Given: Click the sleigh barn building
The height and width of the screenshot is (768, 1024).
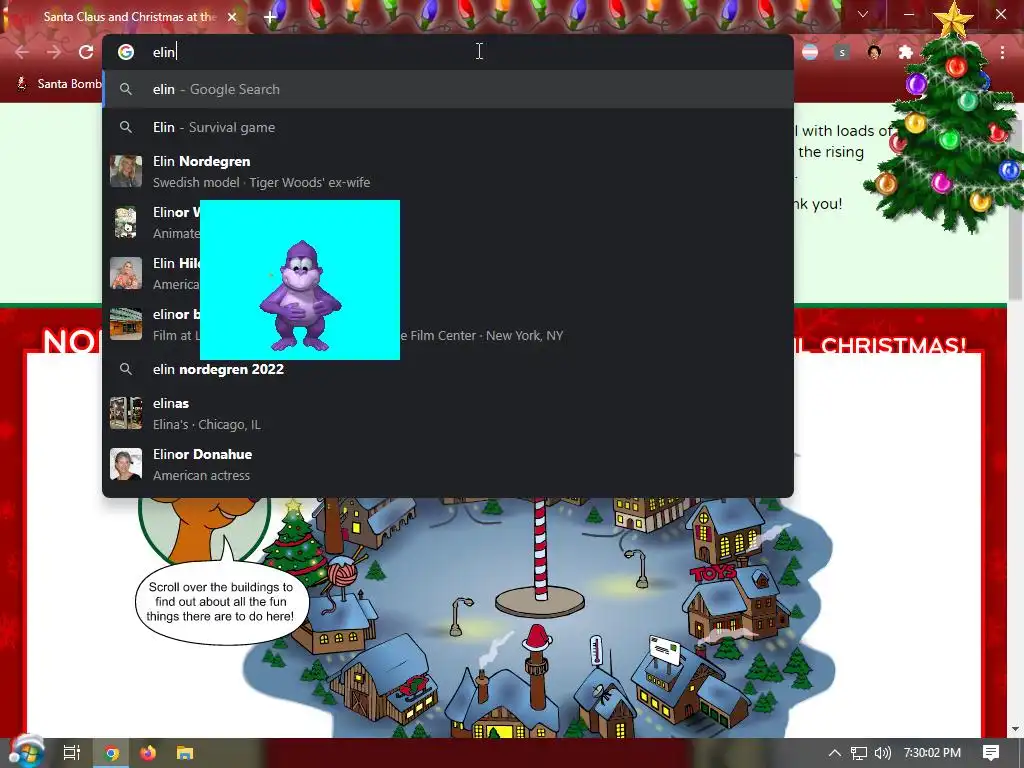Looking at the screenshot, I should [386, 680].
